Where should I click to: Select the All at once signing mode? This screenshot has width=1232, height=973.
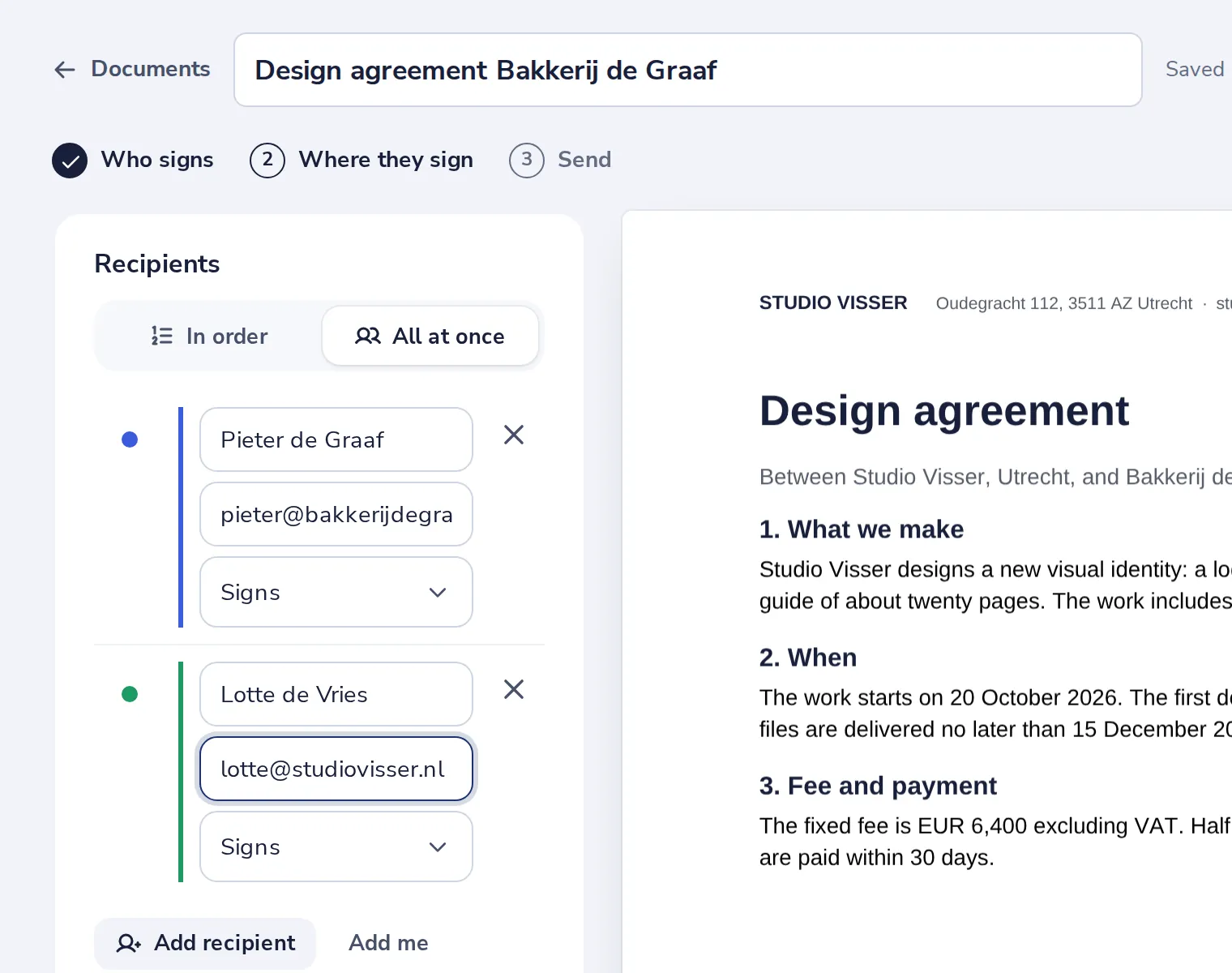[430, 336]
